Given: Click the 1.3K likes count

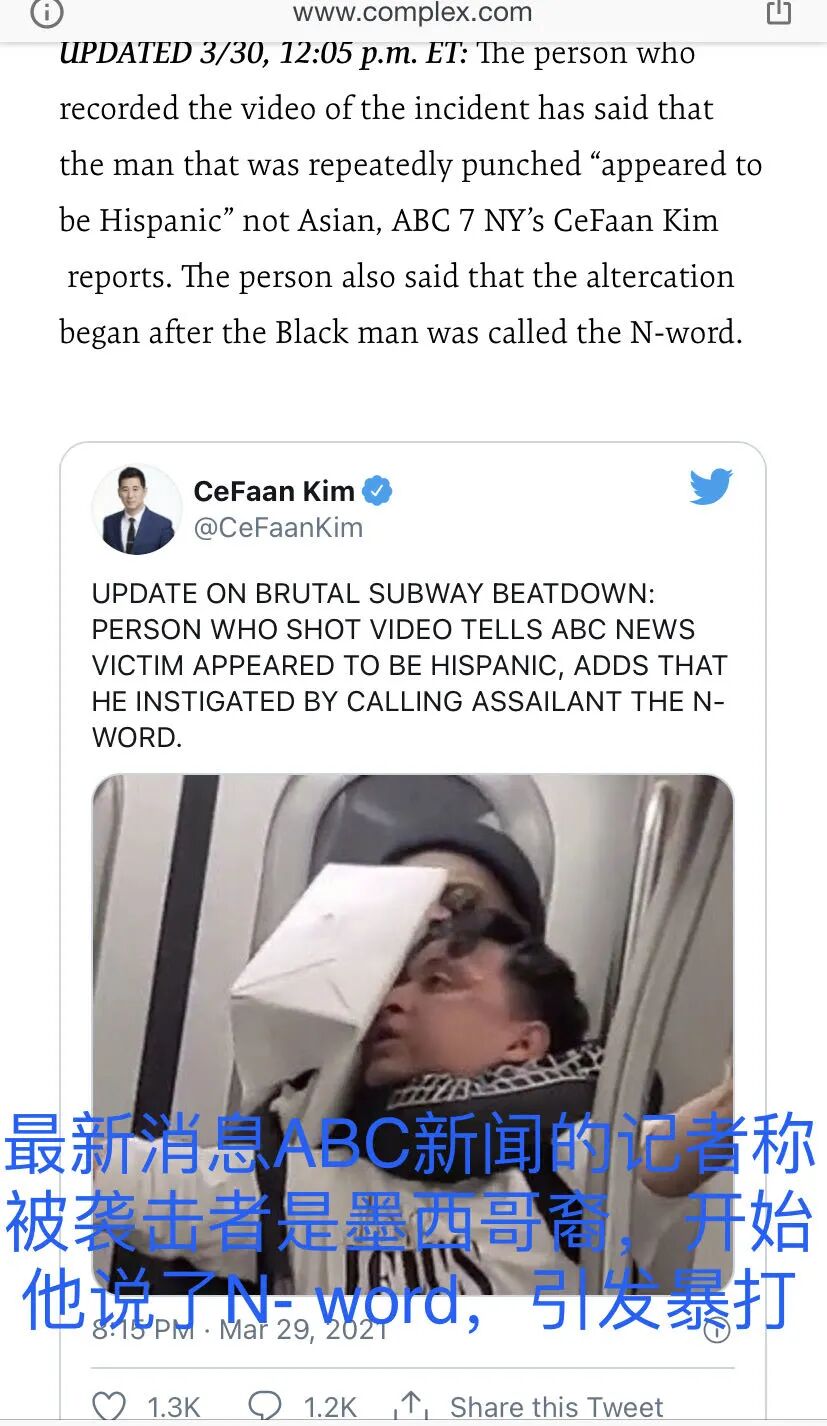Looking at the screenshot, I should [174, 1407].
